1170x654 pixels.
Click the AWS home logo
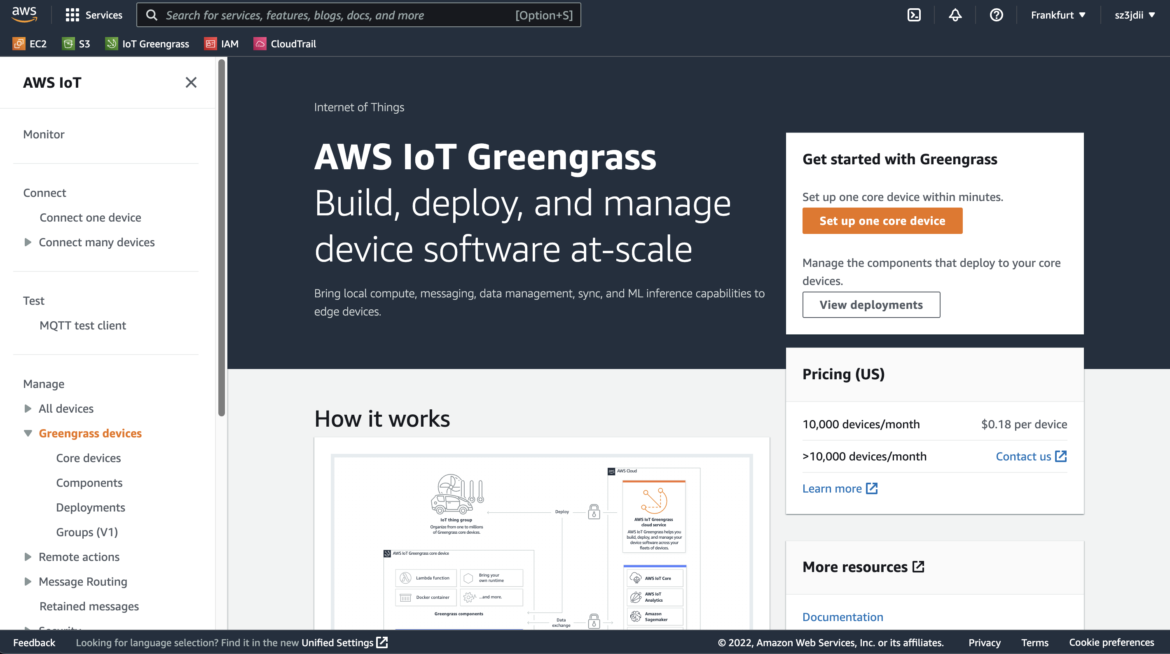coord(23,14)
